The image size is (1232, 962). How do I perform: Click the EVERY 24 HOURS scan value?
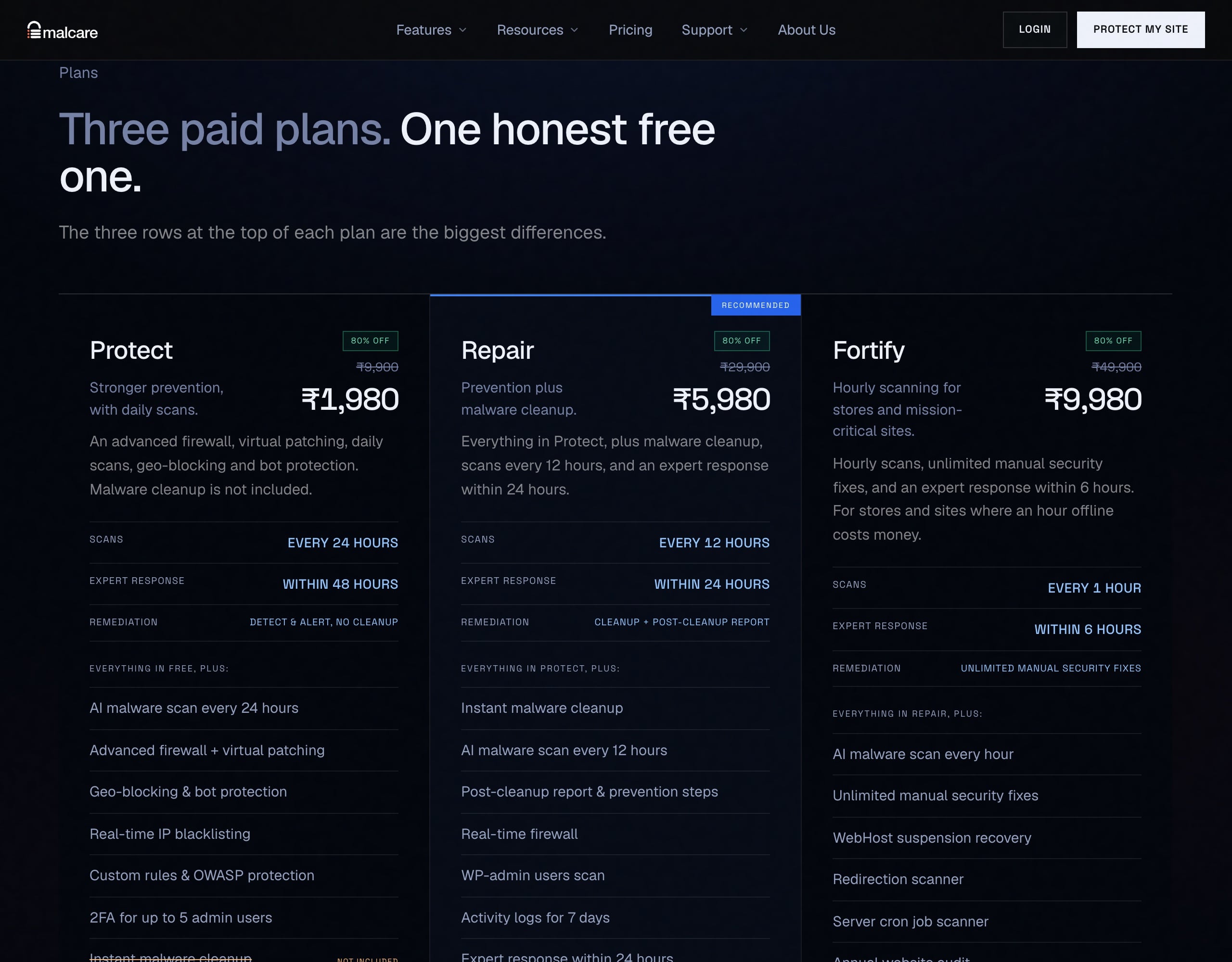click(343, 543)
